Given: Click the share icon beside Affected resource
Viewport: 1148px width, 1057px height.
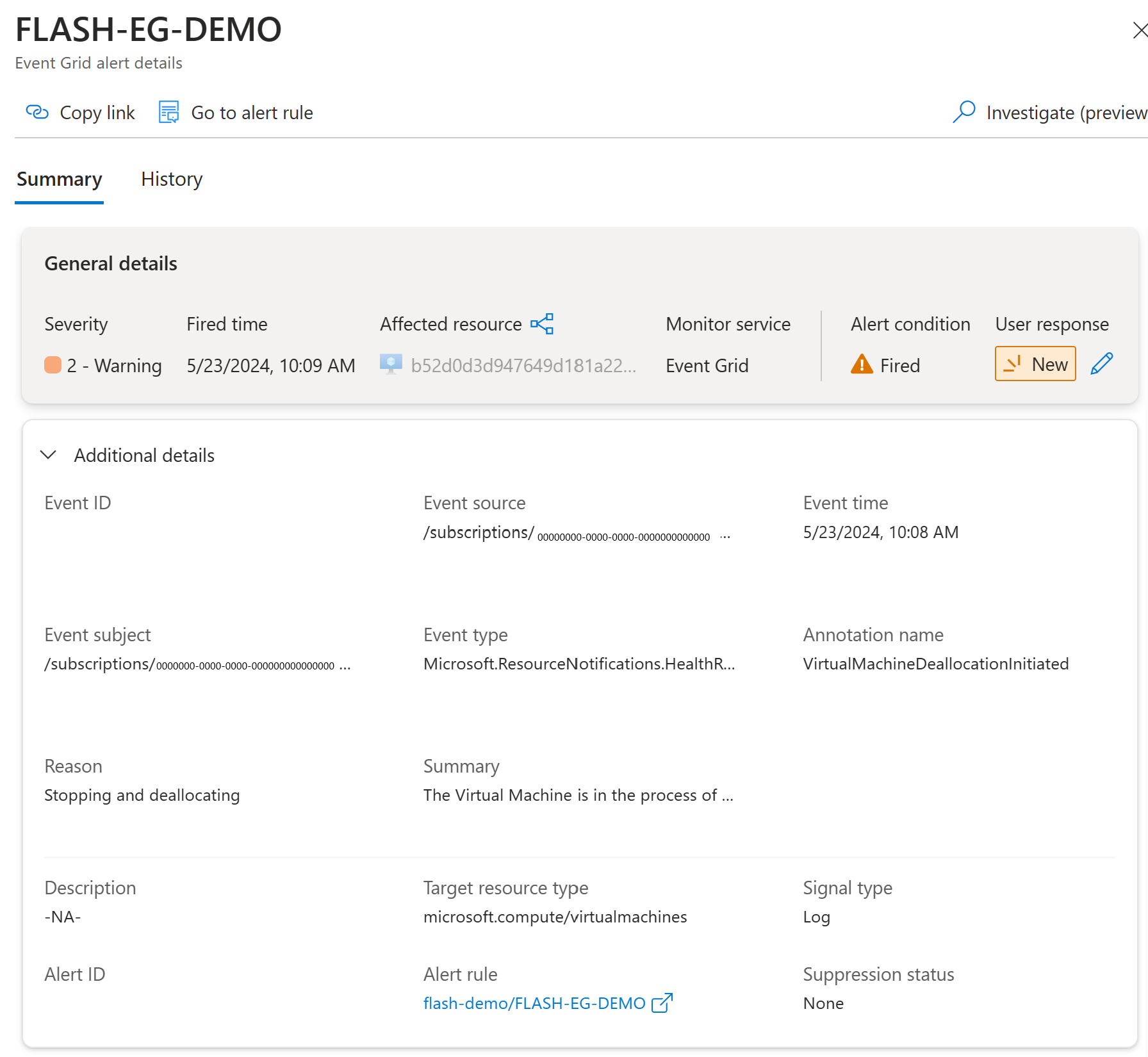Looking at the screenshot, I should 543,324.
